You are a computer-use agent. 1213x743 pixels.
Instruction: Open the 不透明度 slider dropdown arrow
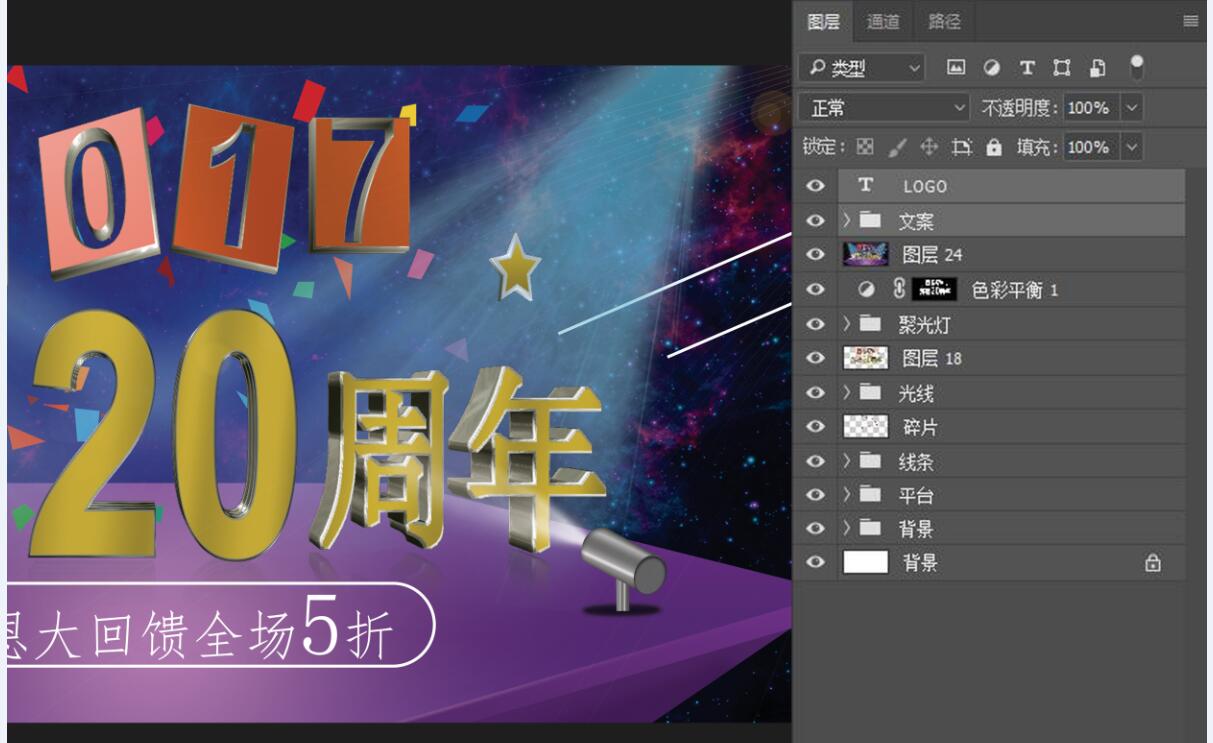point(1132,107)
